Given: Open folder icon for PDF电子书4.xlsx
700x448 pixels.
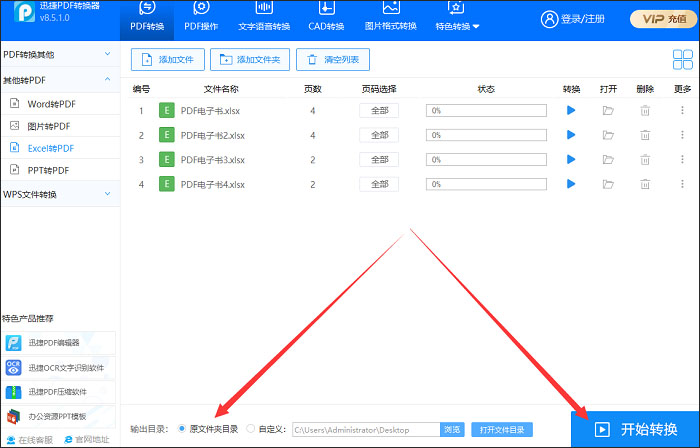Looking at the screenshot, I should [x=608, y=184].
